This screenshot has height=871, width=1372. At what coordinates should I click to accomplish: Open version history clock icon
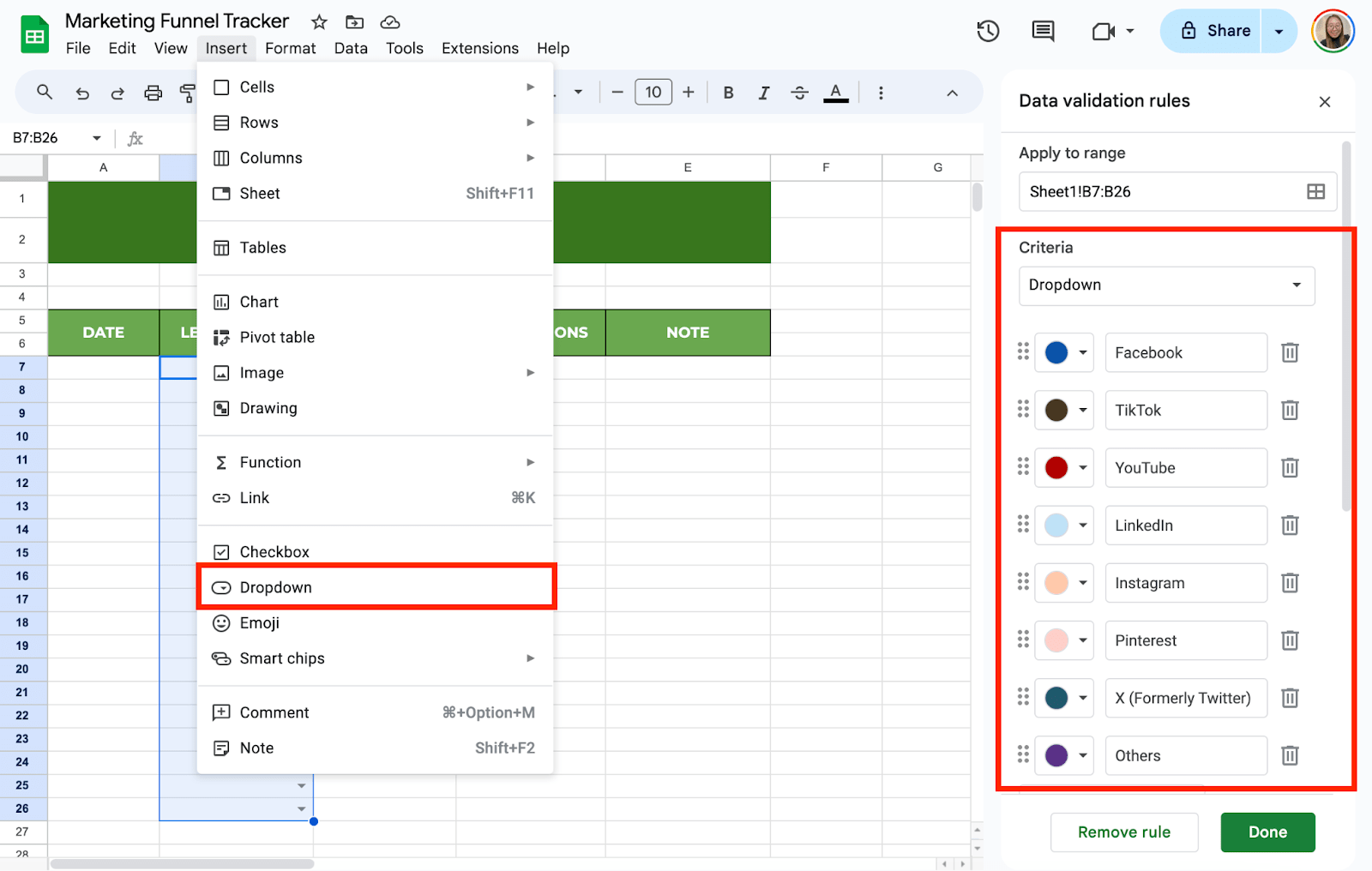988,32
